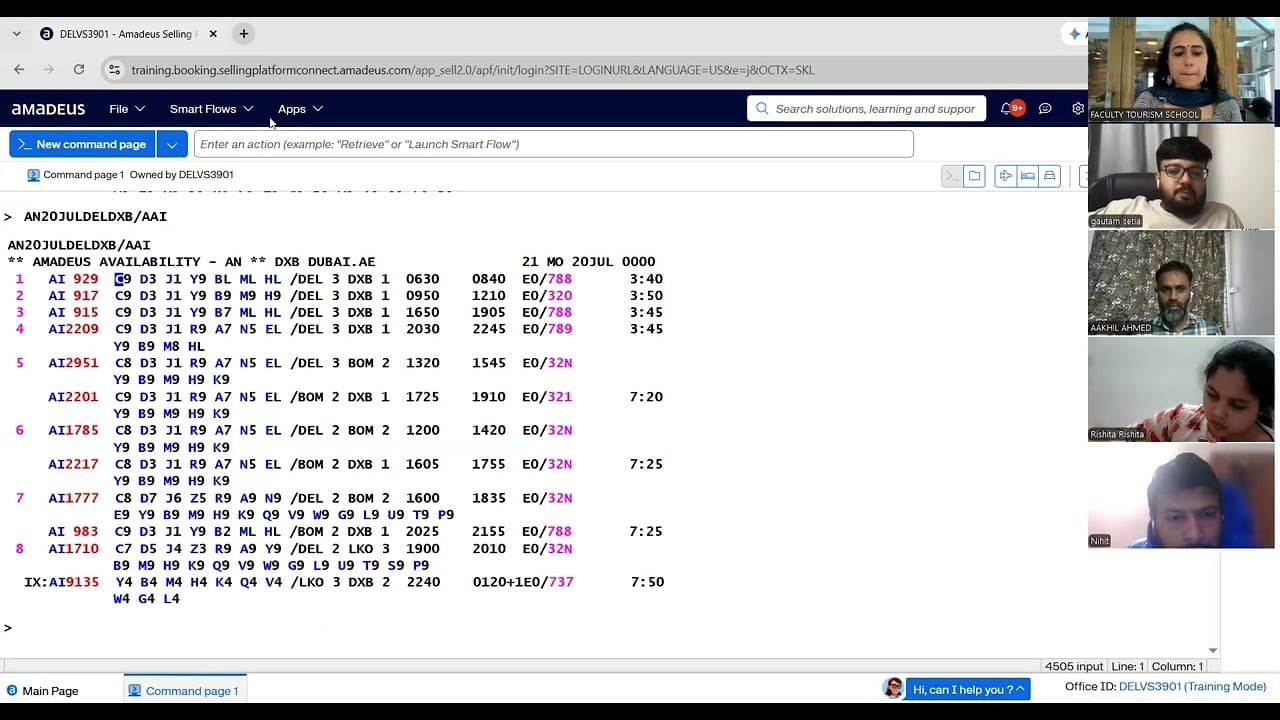The height and width of the screenshot is (720, 1280).
Task: Click flight number AI1785
Action: point(73,430)
